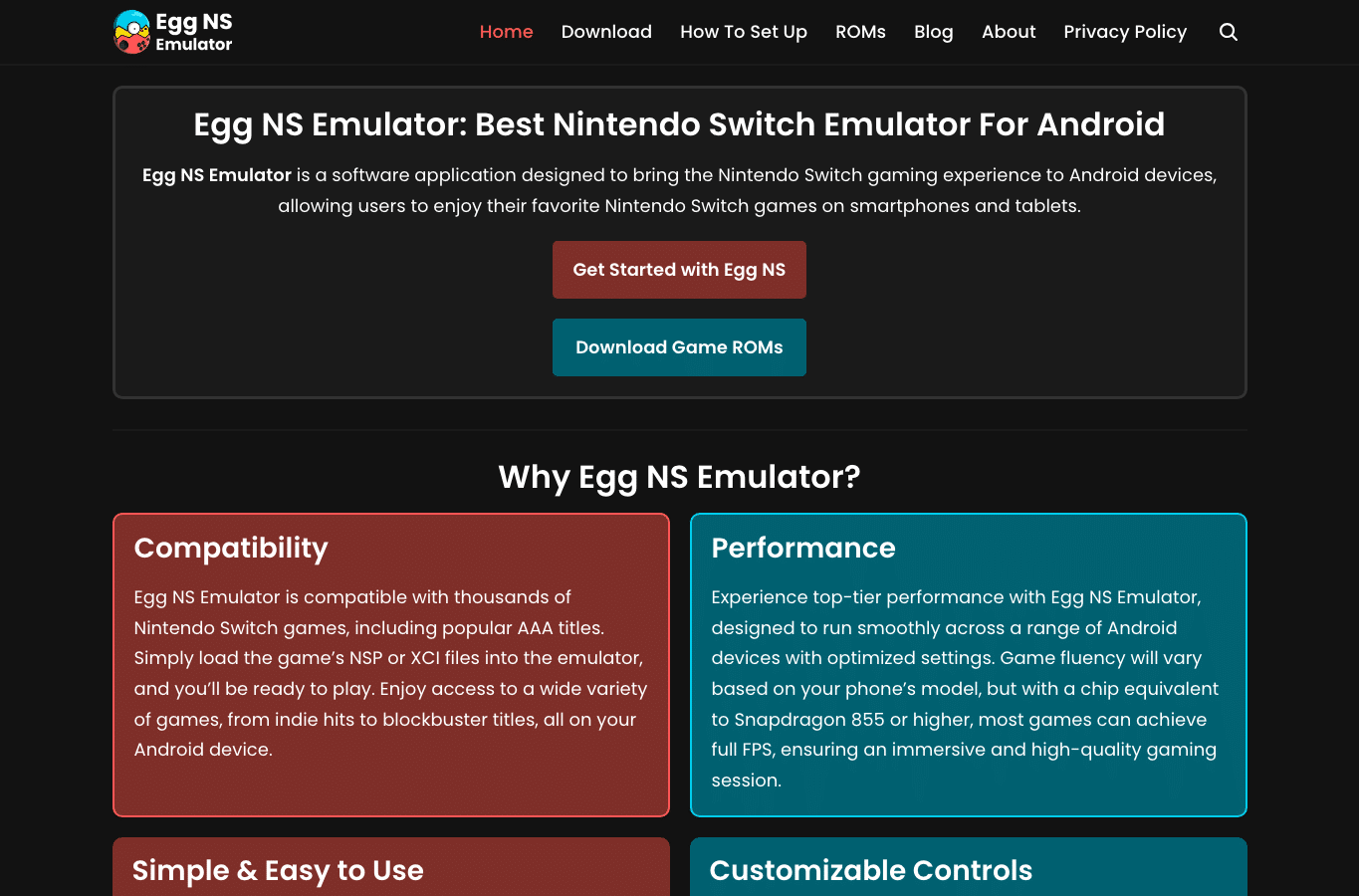This screenshot has width=1359, height=896.
Task: Click the Download Game ROMs button
Action: (x=679, y=347)
